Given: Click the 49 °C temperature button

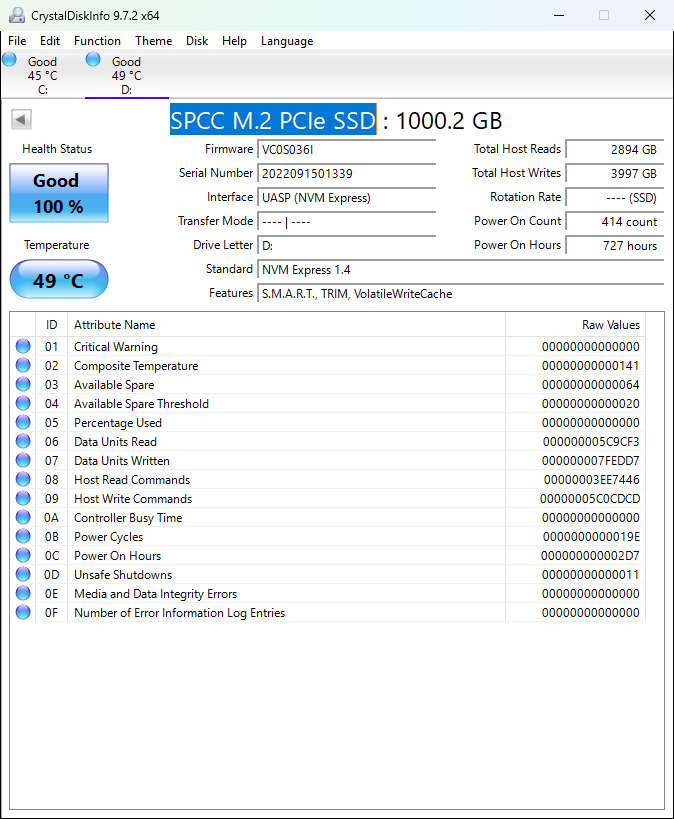Looking at the screenshot, I should click(59, 279).
